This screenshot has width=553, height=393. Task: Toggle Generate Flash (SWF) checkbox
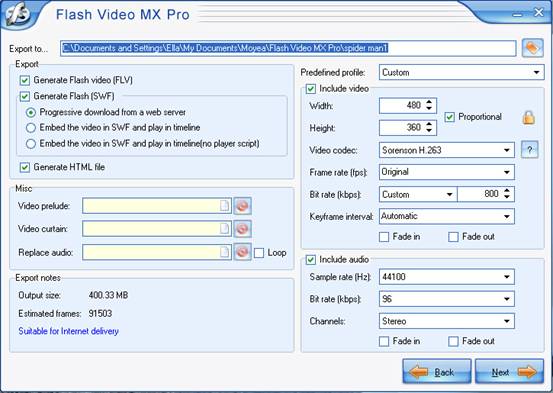pyautogui.click(x=25, y=96)
